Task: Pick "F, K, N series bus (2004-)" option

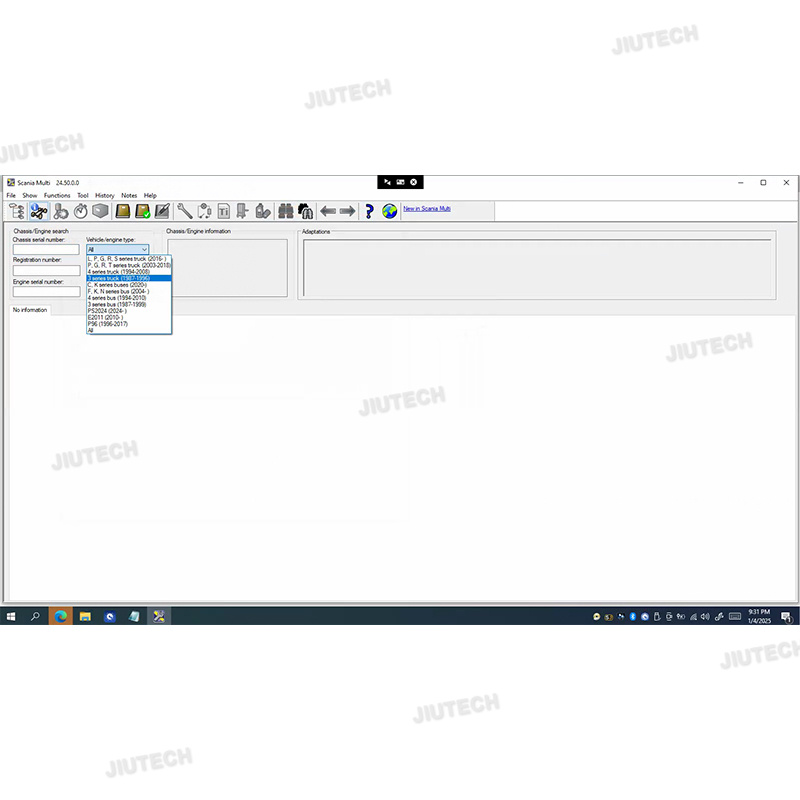Action: [118, 291]
